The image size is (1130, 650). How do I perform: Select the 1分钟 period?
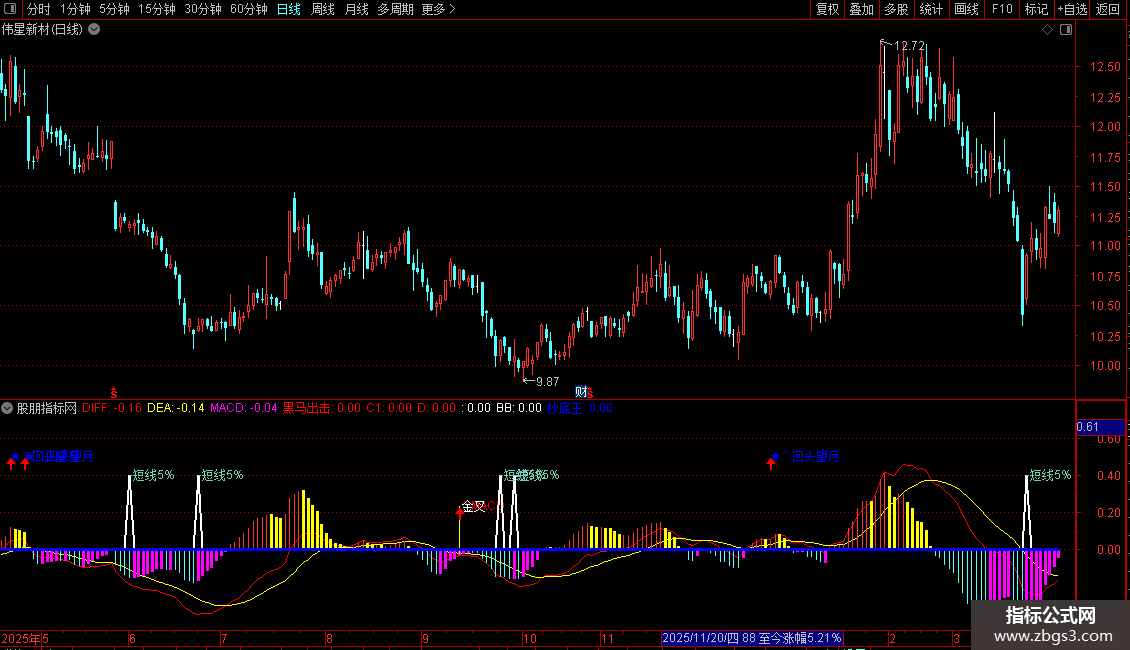click(x=75, y=9)
